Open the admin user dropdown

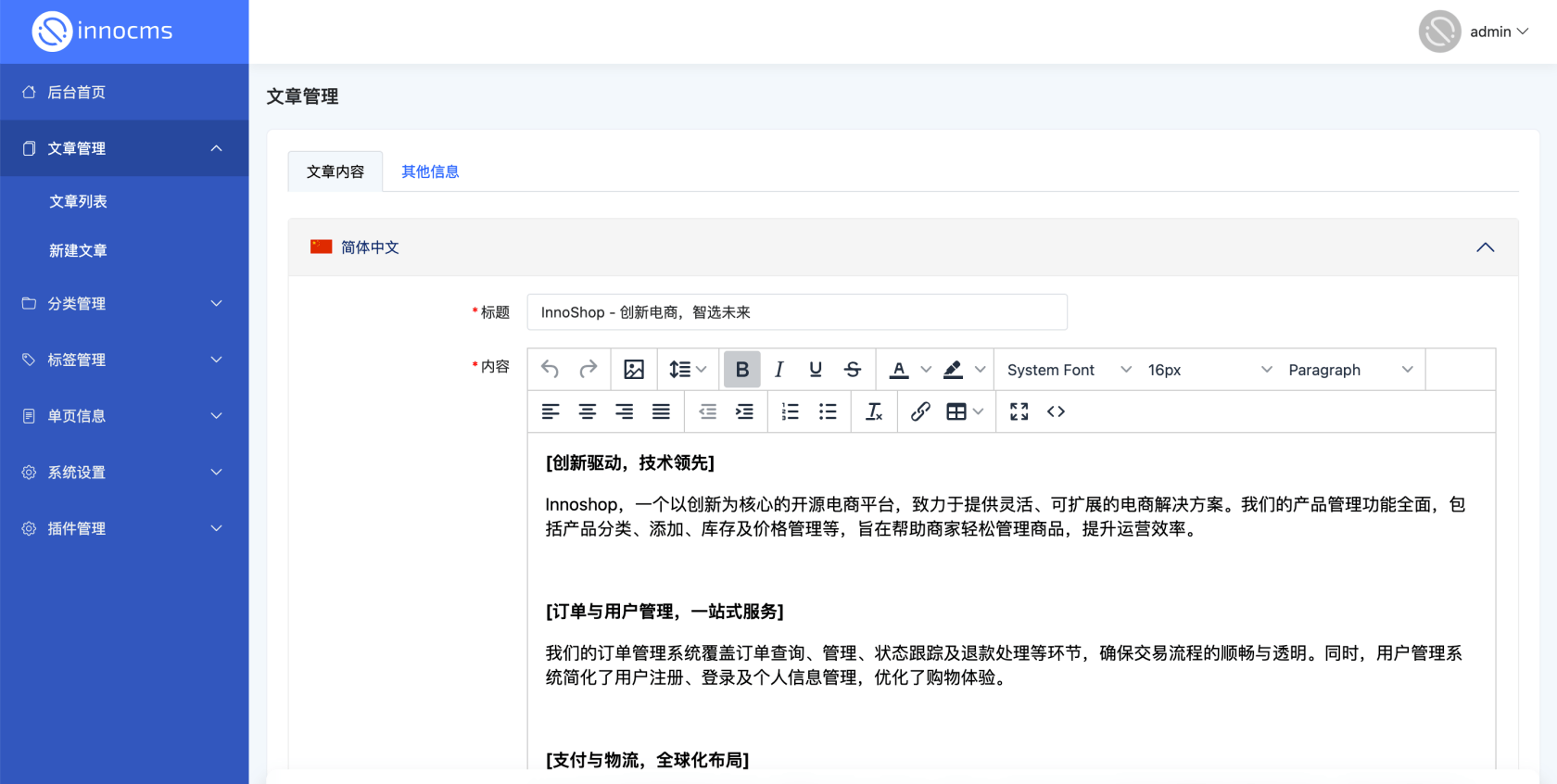pyautogui.click(x=1499, y=32)
